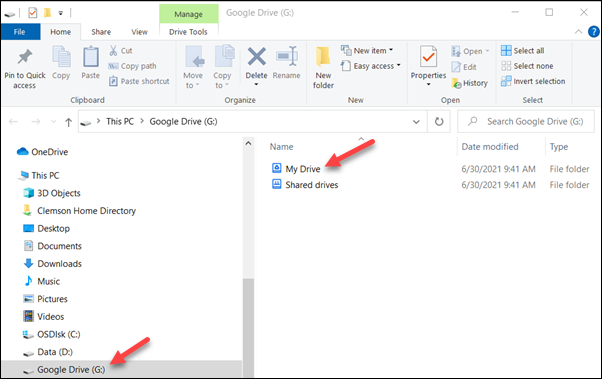The image size is (602, 379).
Task: Open Downloads in navigation pane
Action: [x=53, y=264]
